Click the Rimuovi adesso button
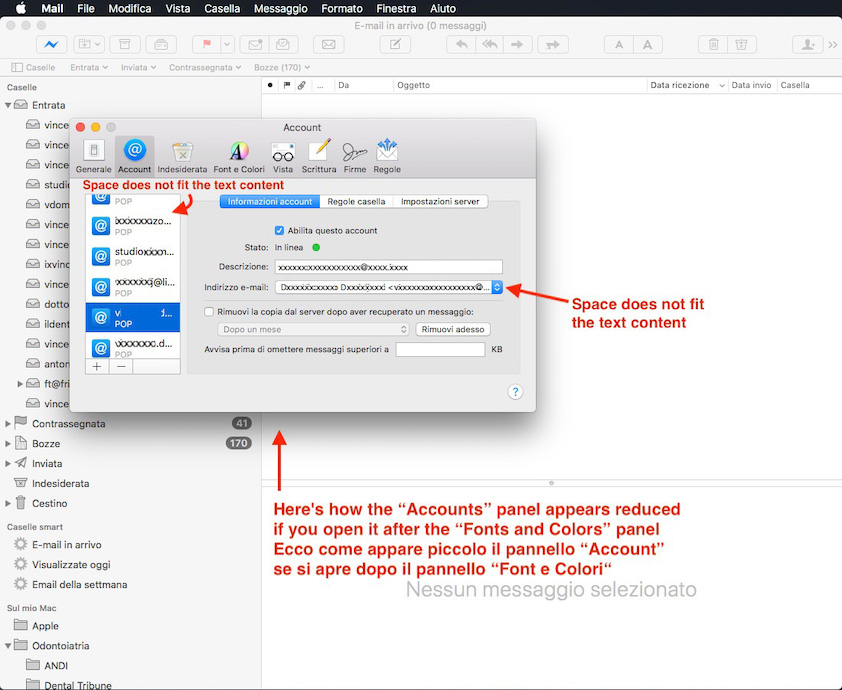The width and height of the screenshot is (842, 690). tap(453, 329)
